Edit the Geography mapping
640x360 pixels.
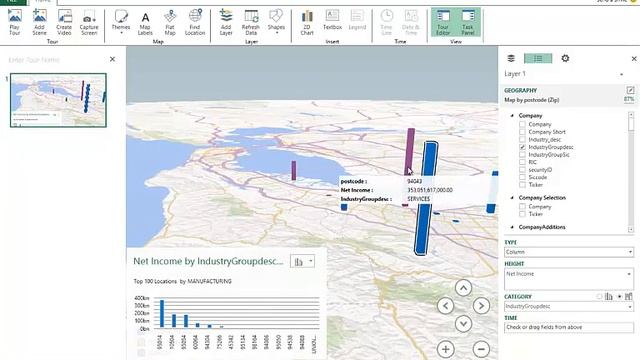630,90
